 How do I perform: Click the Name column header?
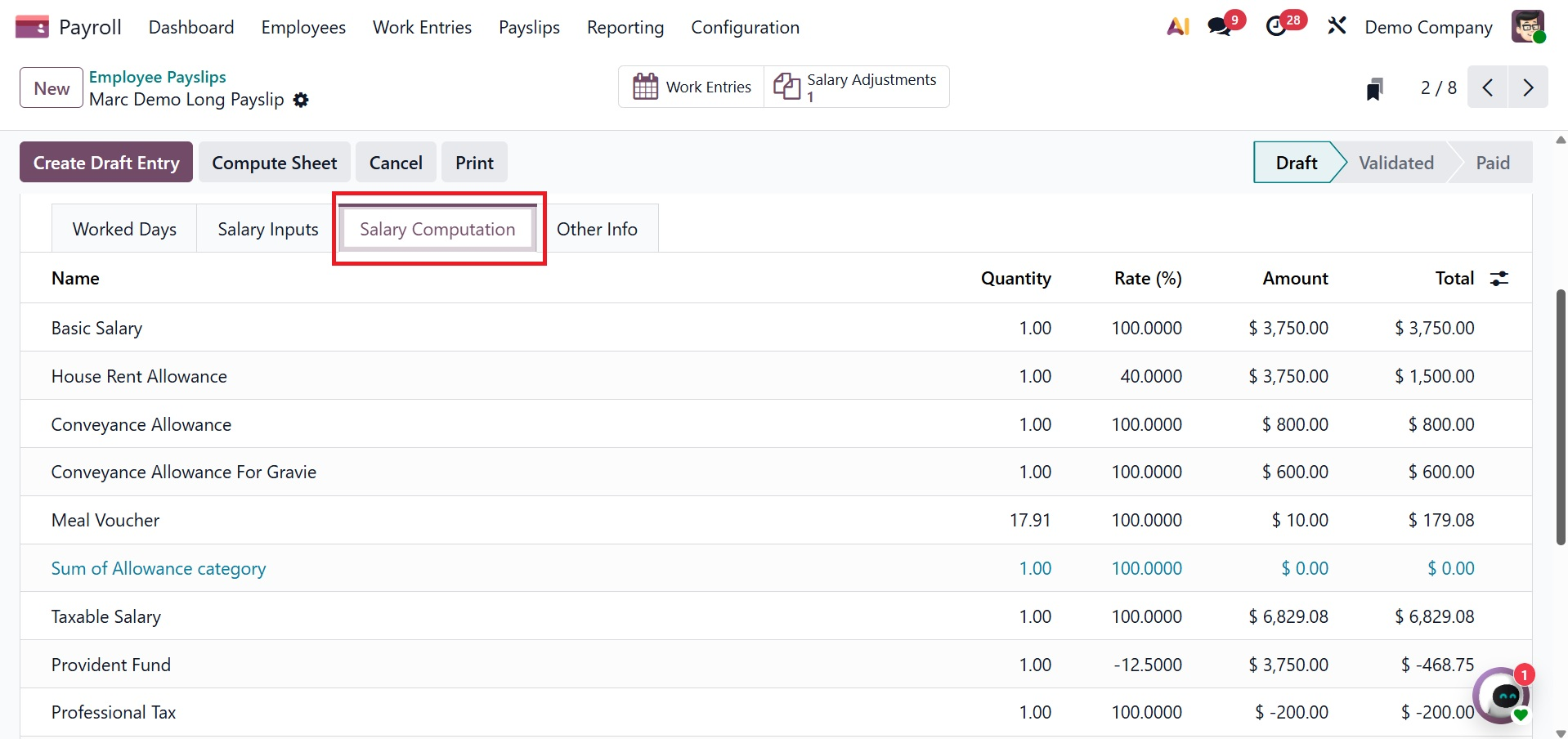click(x=75, y=279)
